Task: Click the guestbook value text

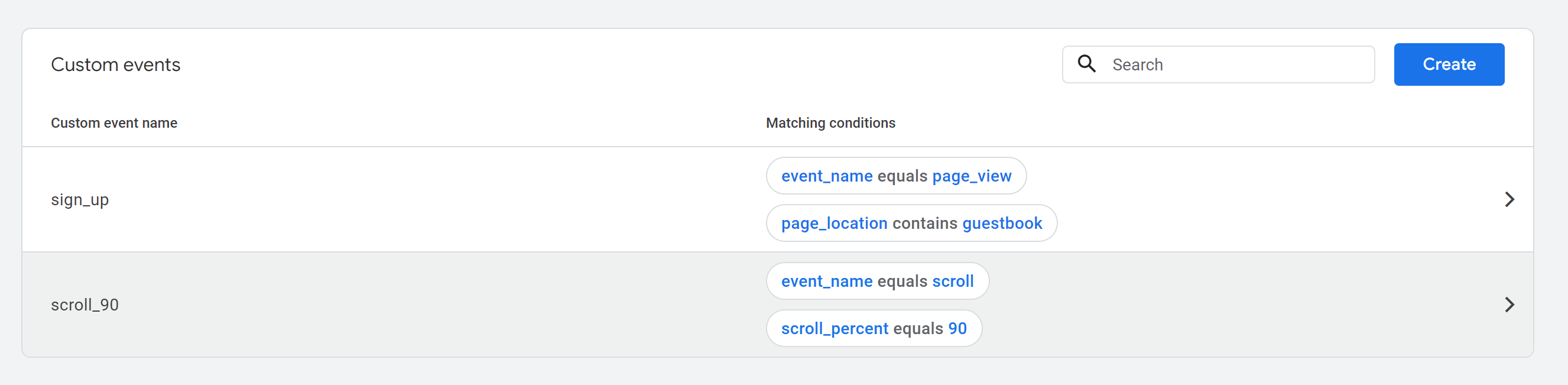Action: tap(1002, 224)
